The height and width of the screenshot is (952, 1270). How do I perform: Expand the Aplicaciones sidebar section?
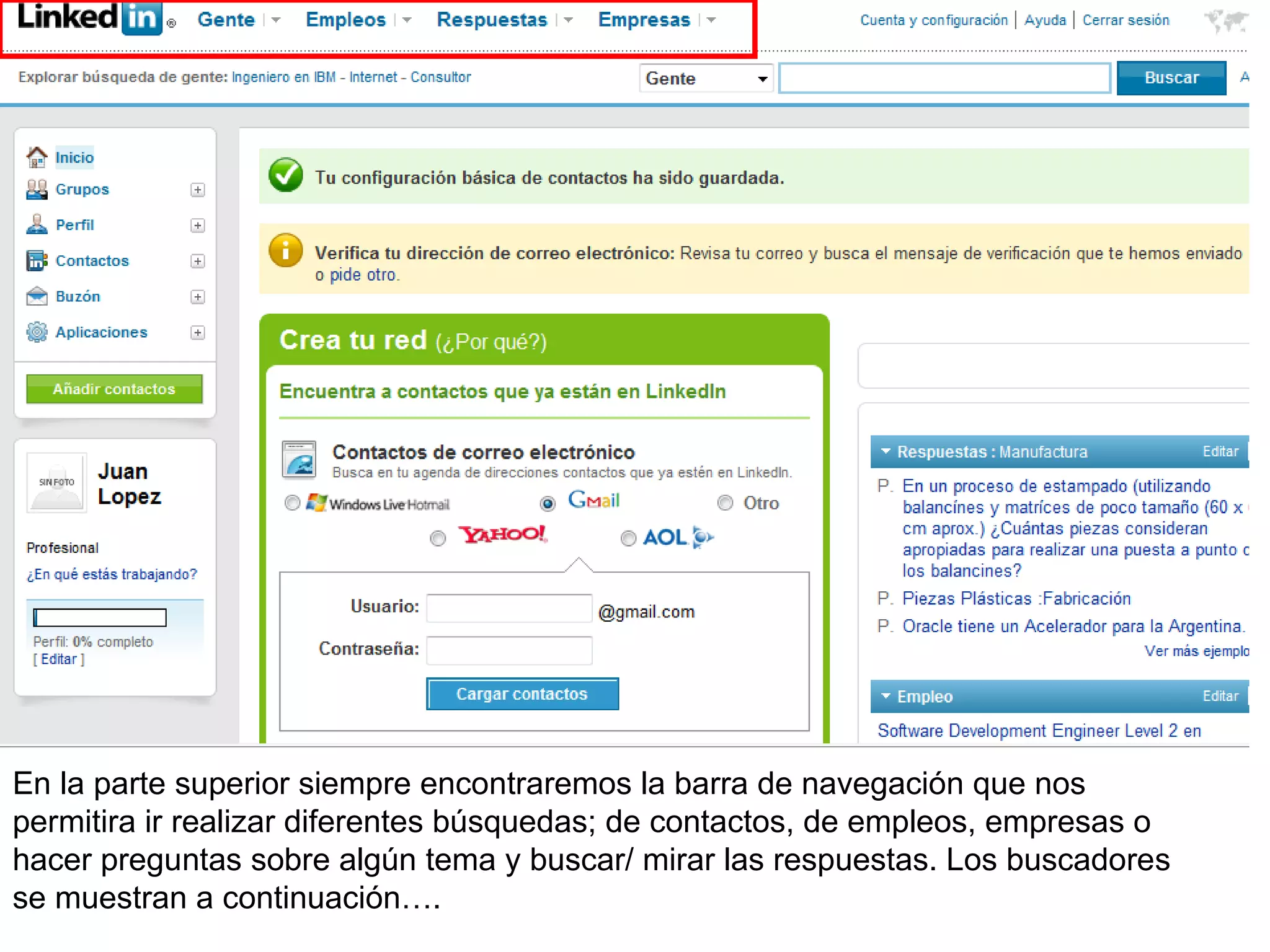(x=197, y=333)
